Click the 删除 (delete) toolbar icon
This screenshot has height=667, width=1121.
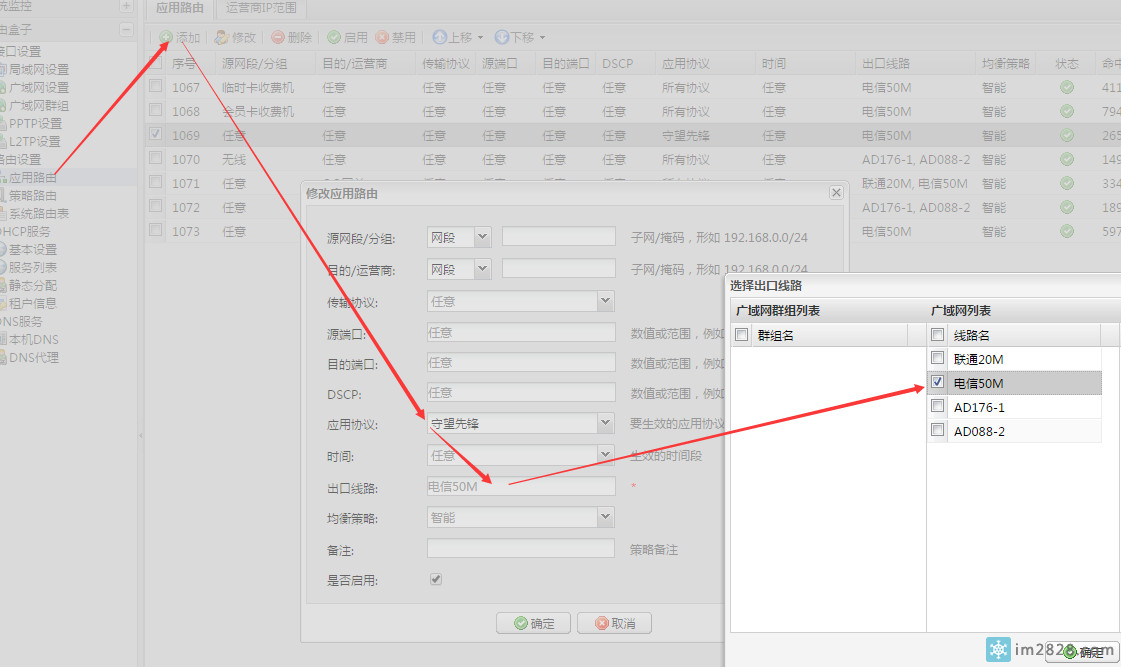click(x=277, y=37)
